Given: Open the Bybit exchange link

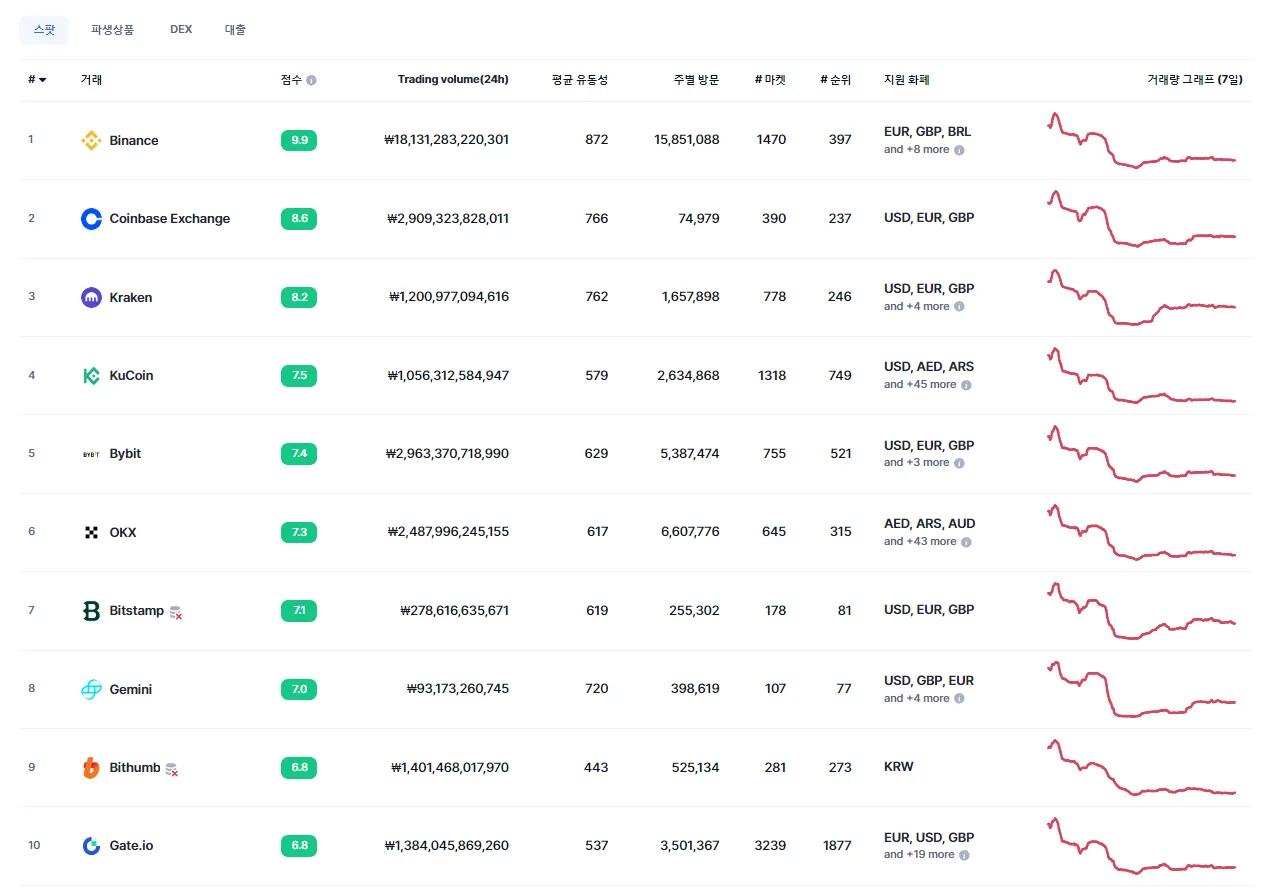Looking at the screenshot, I should coord(125,454).
